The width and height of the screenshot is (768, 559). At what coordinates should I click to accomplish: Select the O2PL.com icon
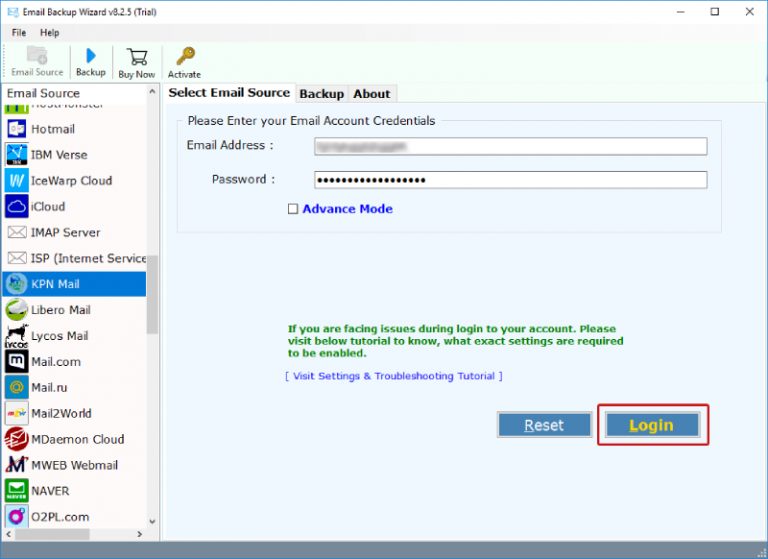point(16,517)
